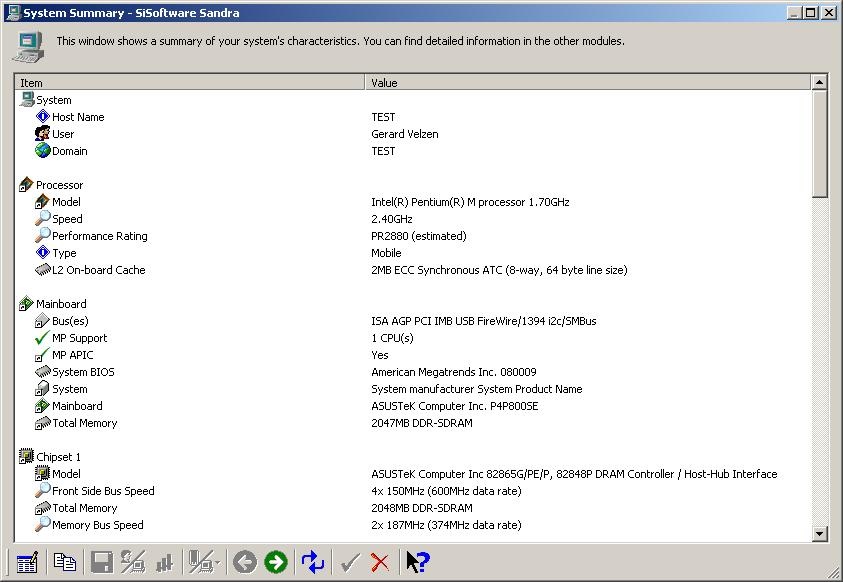This screenshot has height=582, width=843.
Task: Click the magnifier icon beside Speed
Action: pos(42,218)
